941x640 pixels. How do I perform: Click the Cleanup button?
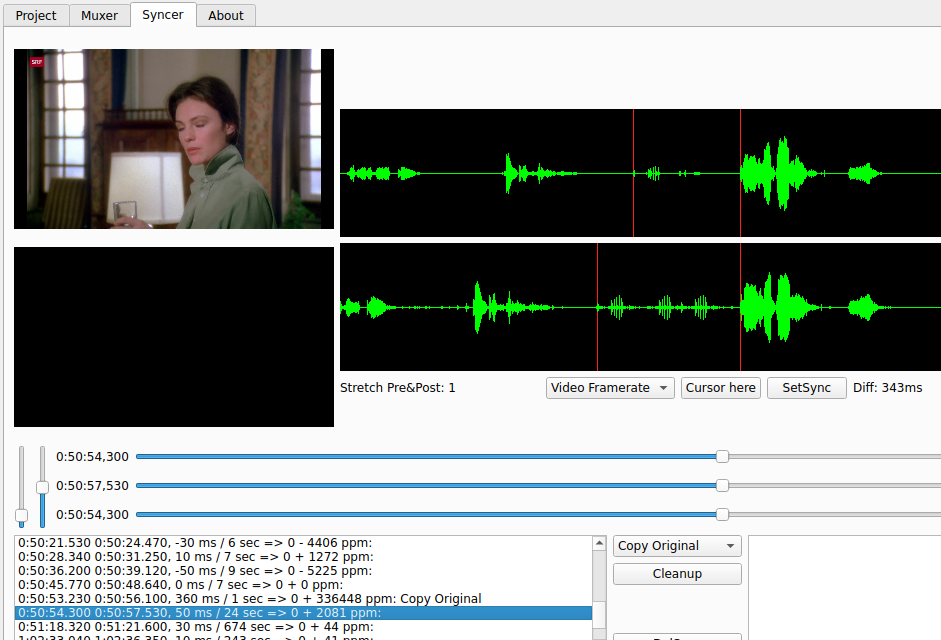677,574
